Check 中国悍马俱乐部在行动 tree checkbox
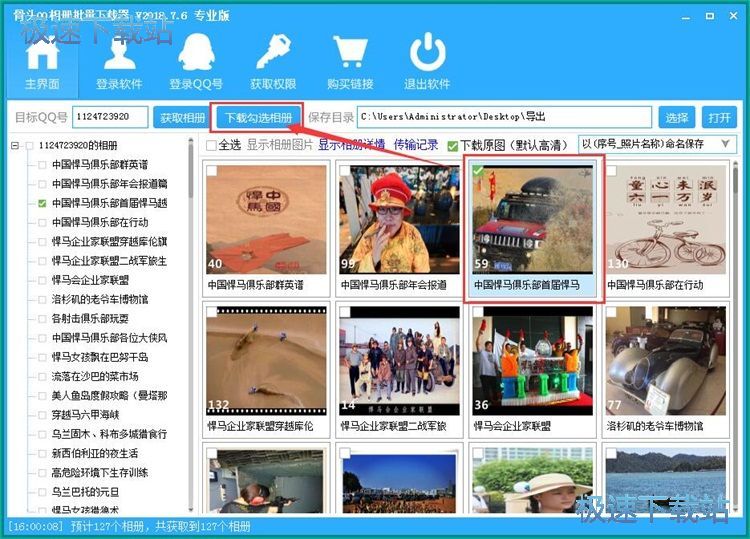750x539 pixels. click(42, 222)
